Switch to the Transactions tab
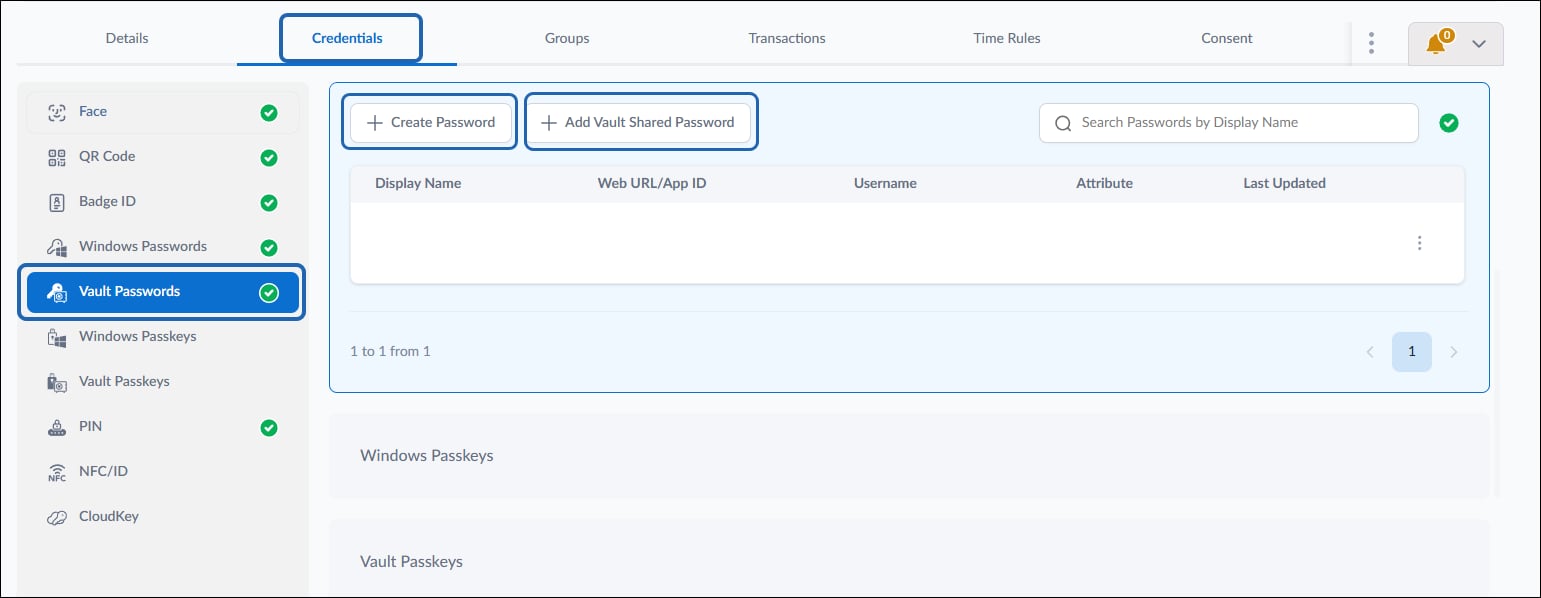 (787, 38)
